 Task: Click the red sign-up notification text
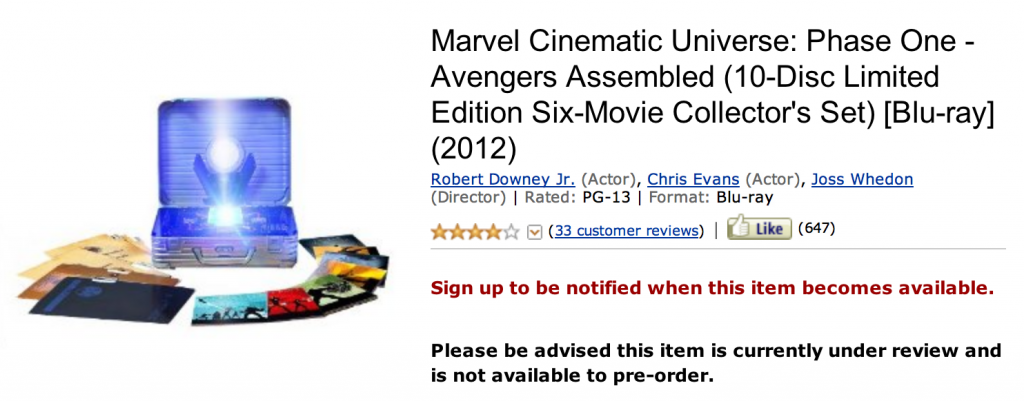coord(712,288)
